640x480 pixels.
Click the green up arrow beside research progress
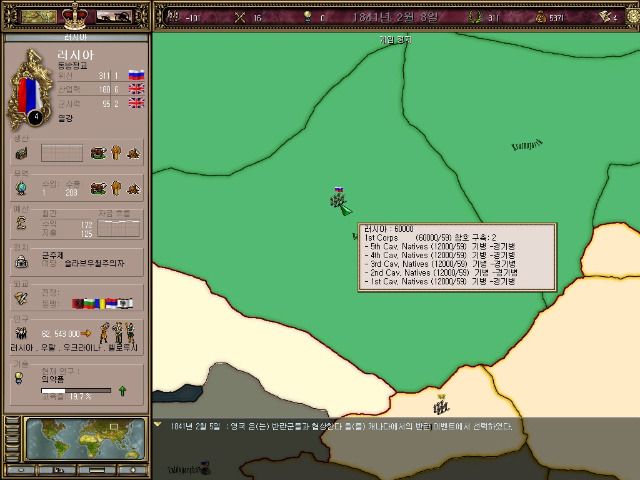pyautogui.click(x=122, y=391)
